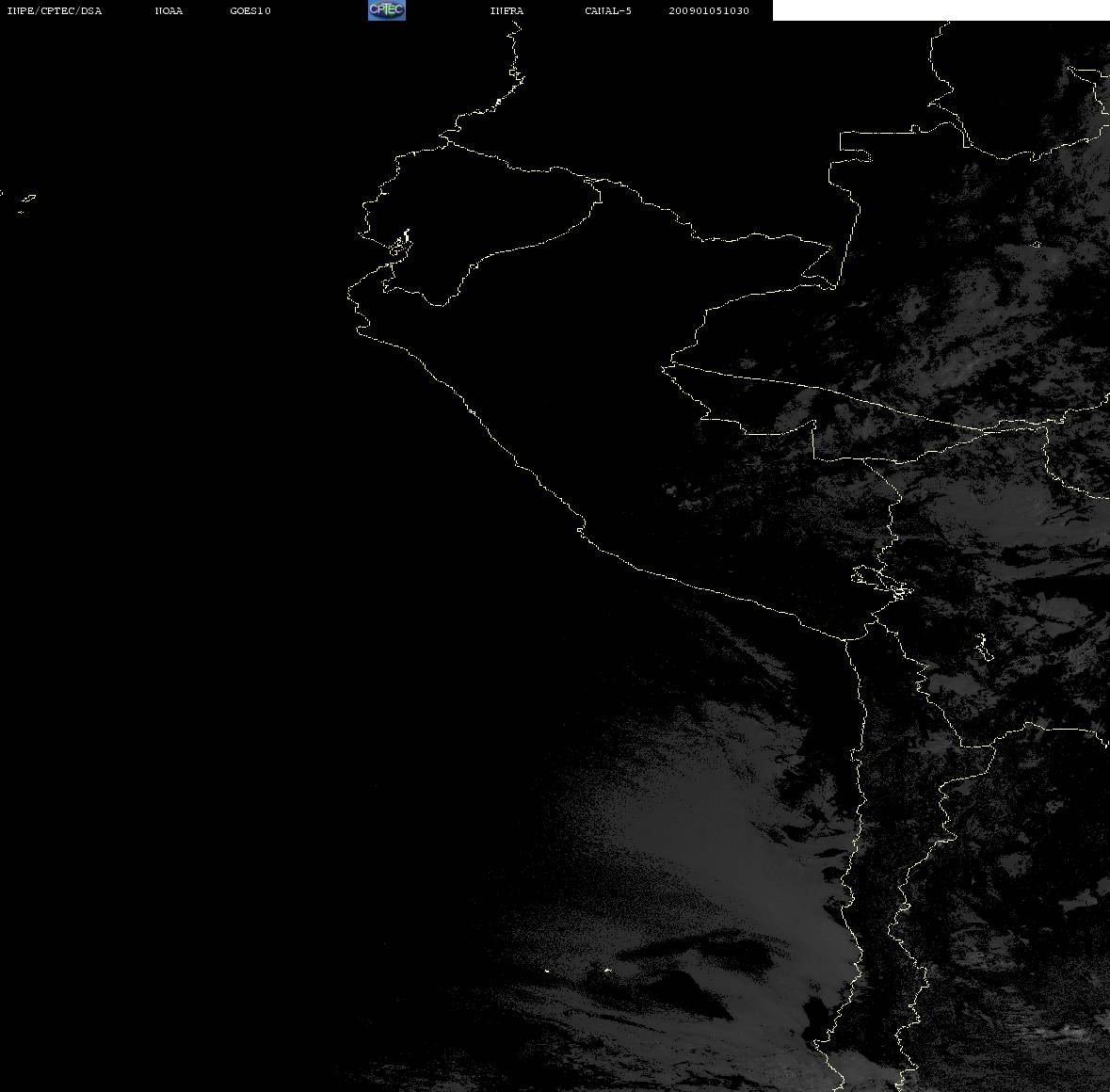Click the CPTEC logo icon
Screen dimensions: 1110x1092
[x=387, y=10]
